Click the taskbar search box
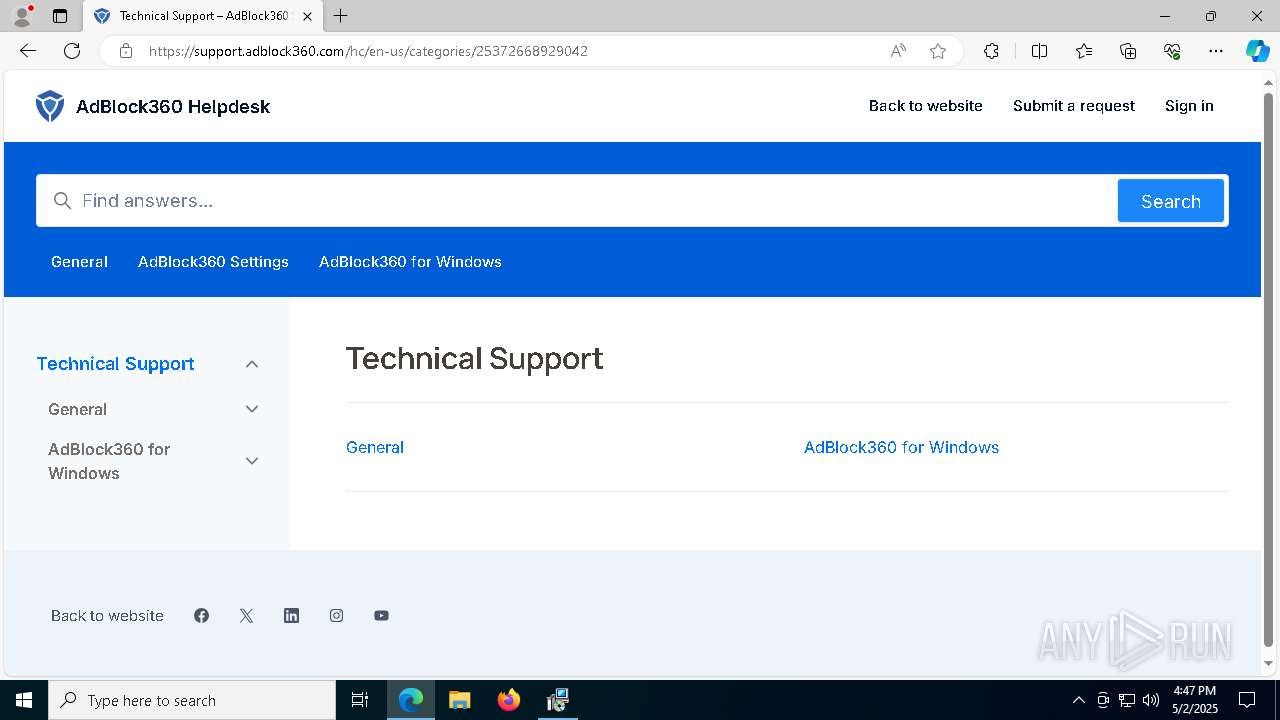 pos(192,700)
